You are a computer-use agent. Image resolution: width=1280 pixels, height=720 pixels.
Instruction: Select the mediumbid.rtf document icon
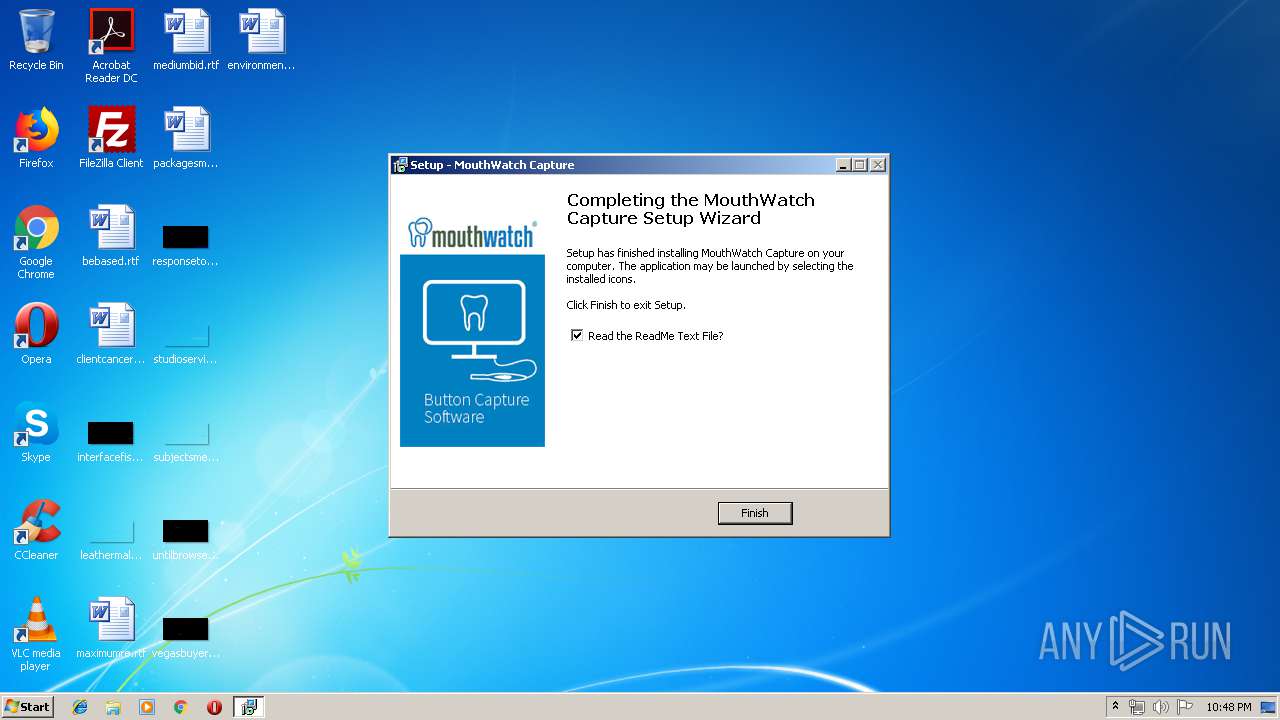tap(186, 40)
